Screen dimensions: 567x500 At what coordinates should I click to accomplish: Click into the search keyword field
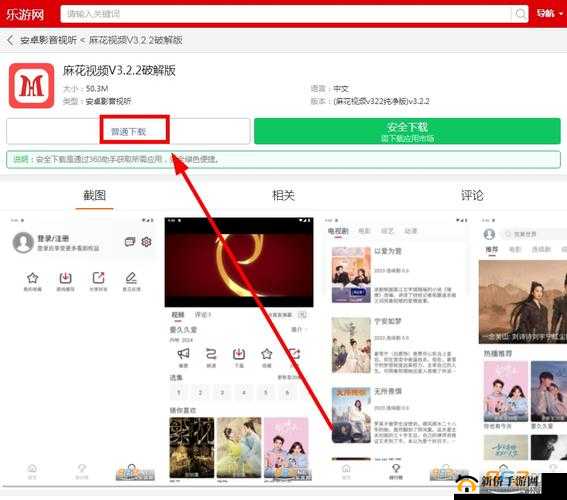tap(286, 14)
